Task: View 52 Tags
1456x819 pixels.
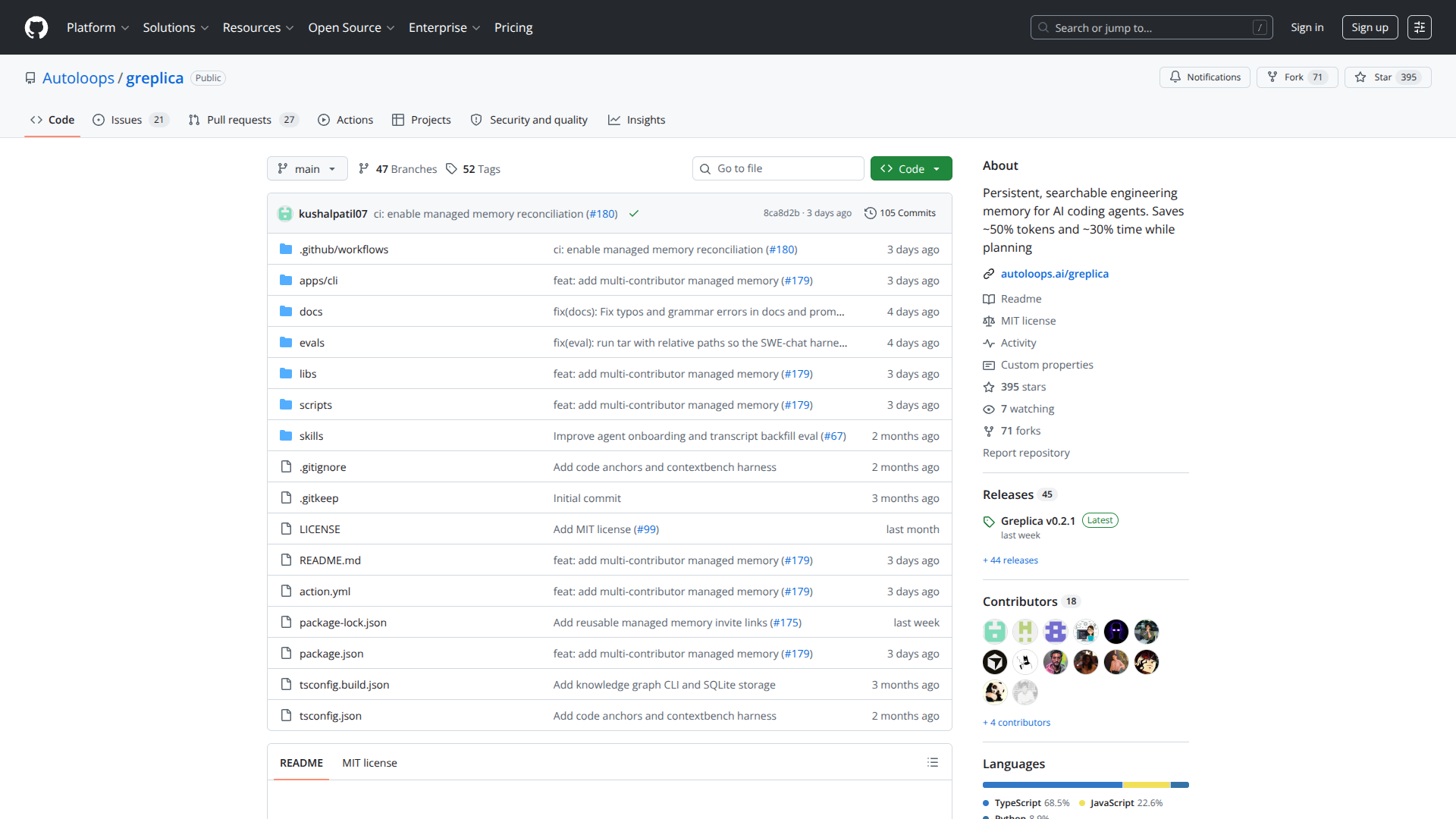Action: coord(473,168)
